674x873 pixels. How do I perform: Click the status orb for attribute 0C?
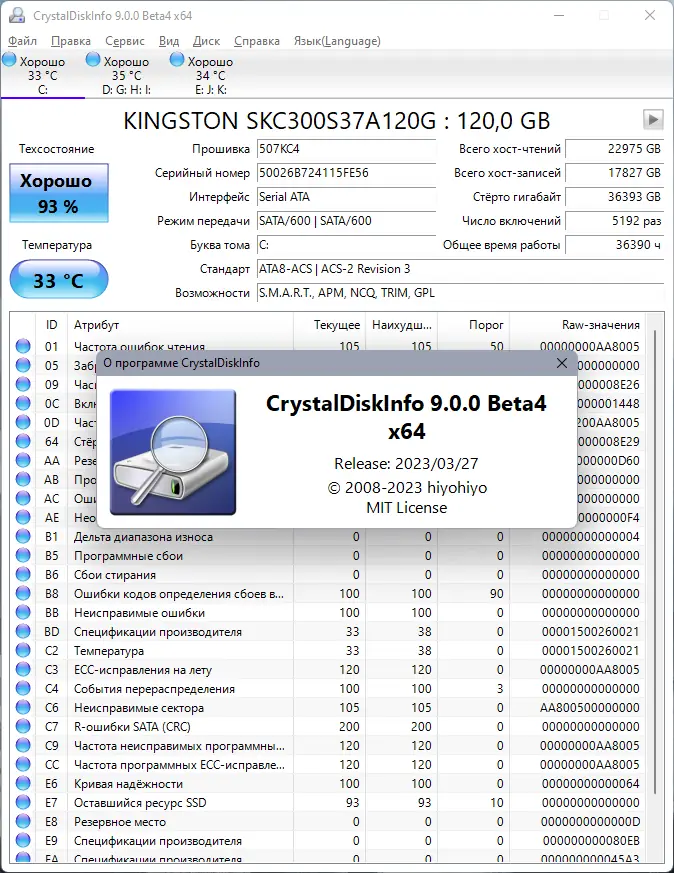point(23,403)
